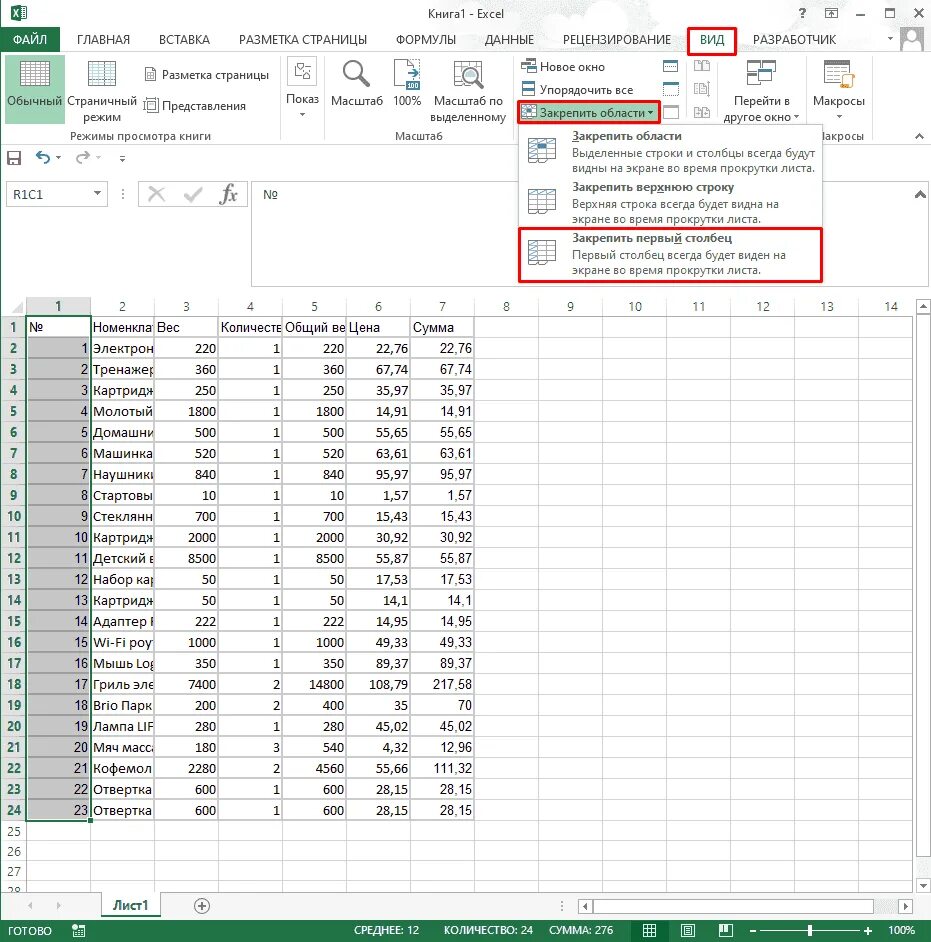This screenshot has width=931, height=942.
Task: Adjust the zoom slider handle
Action: click(810, 931)
